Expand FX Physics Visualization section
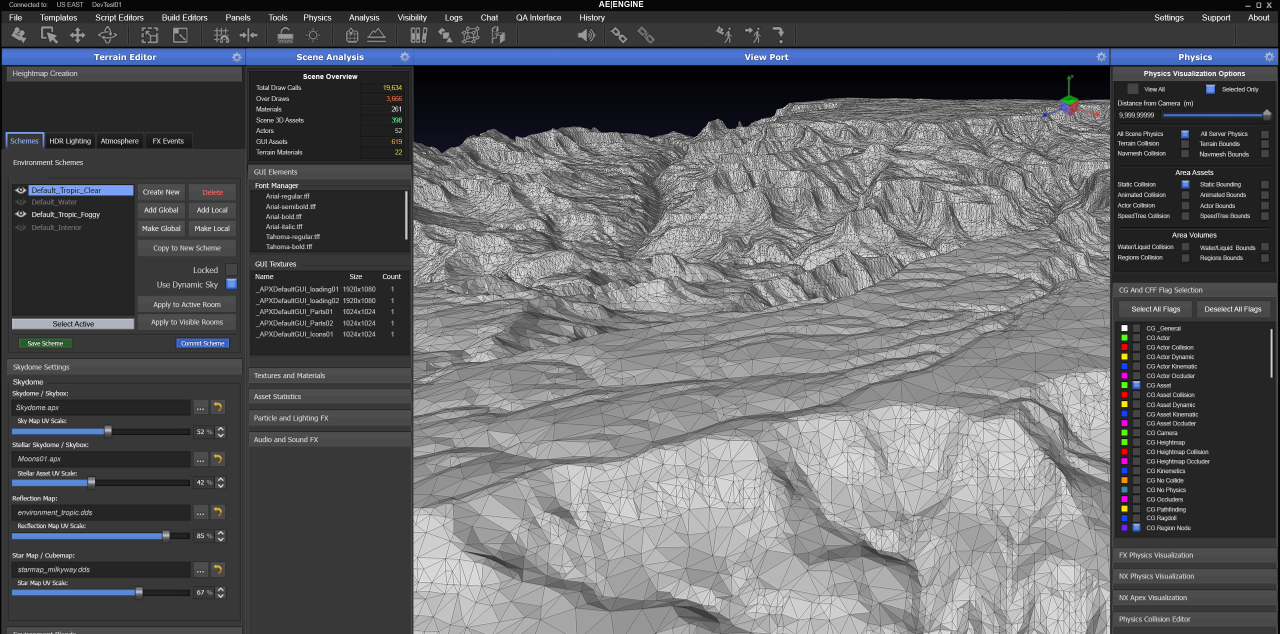1280x634 pixels. [1195, 555]
